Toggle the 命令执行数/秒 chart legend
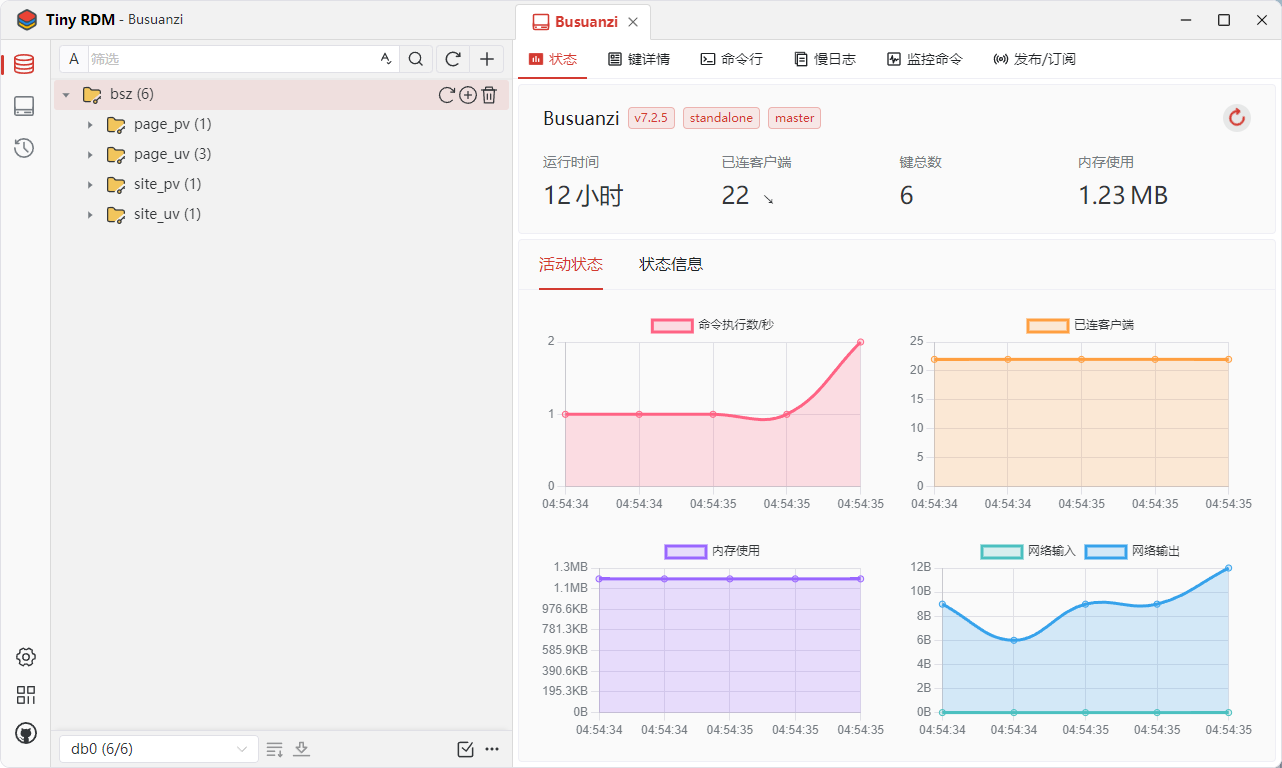Screen dimensions: 1282x768 point(672,325)
